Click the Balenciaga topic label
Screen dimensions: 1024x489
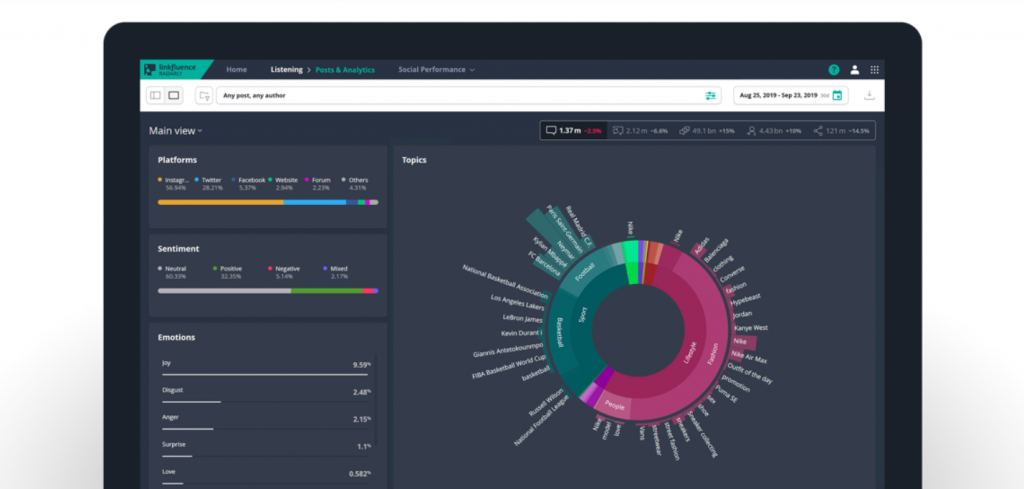(717, 251)
